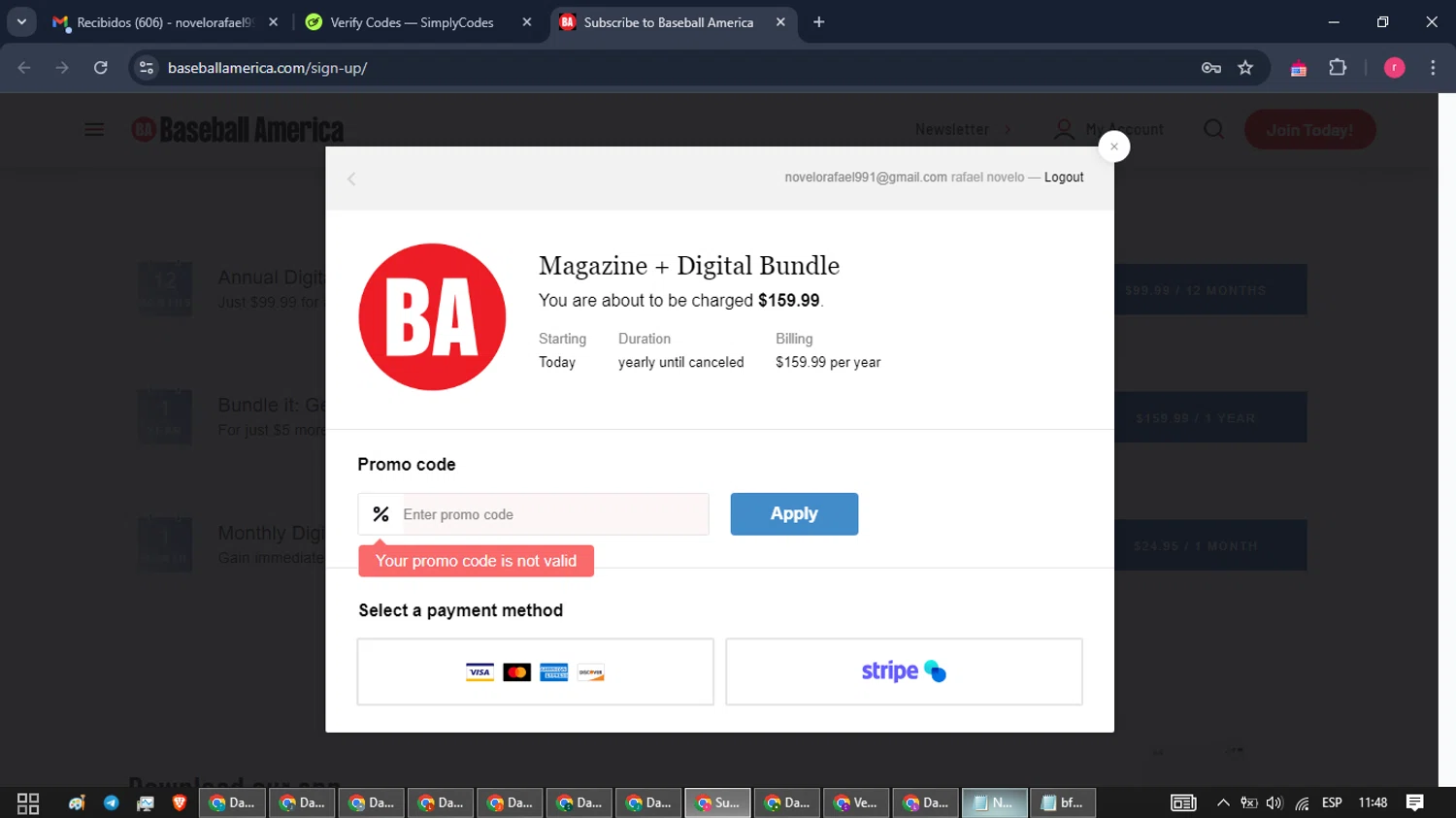Click the Join Today! button
This screenshot has height=818, width=1456.
click(1309, 130)
